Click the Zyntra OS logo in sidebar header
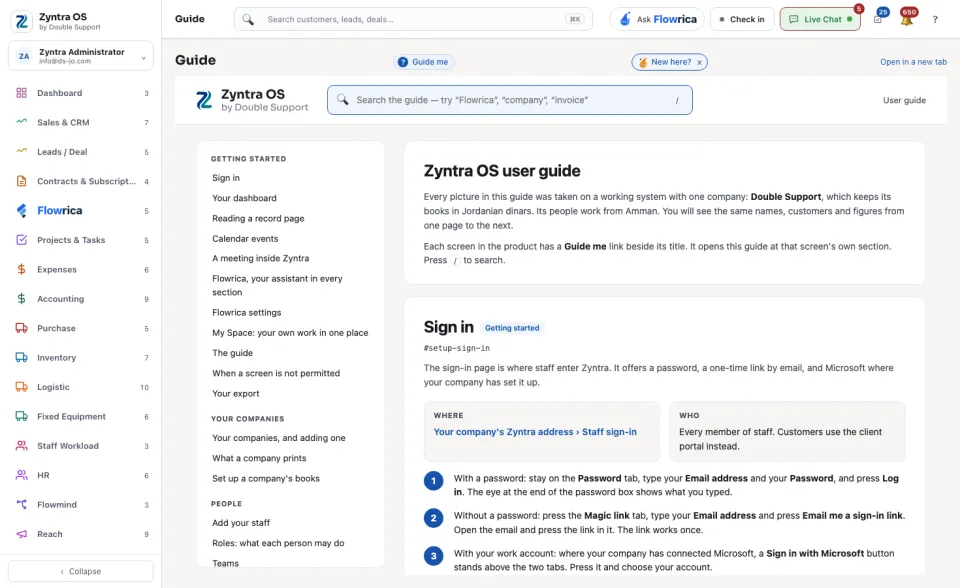960x588 pixels. (x=21, y=21)
